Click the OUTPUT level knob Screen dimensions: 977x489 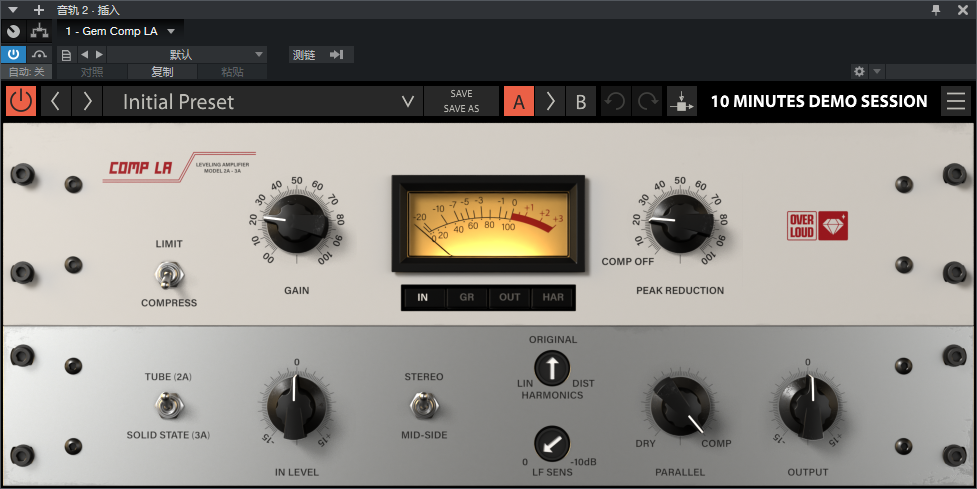click(808, 407)
